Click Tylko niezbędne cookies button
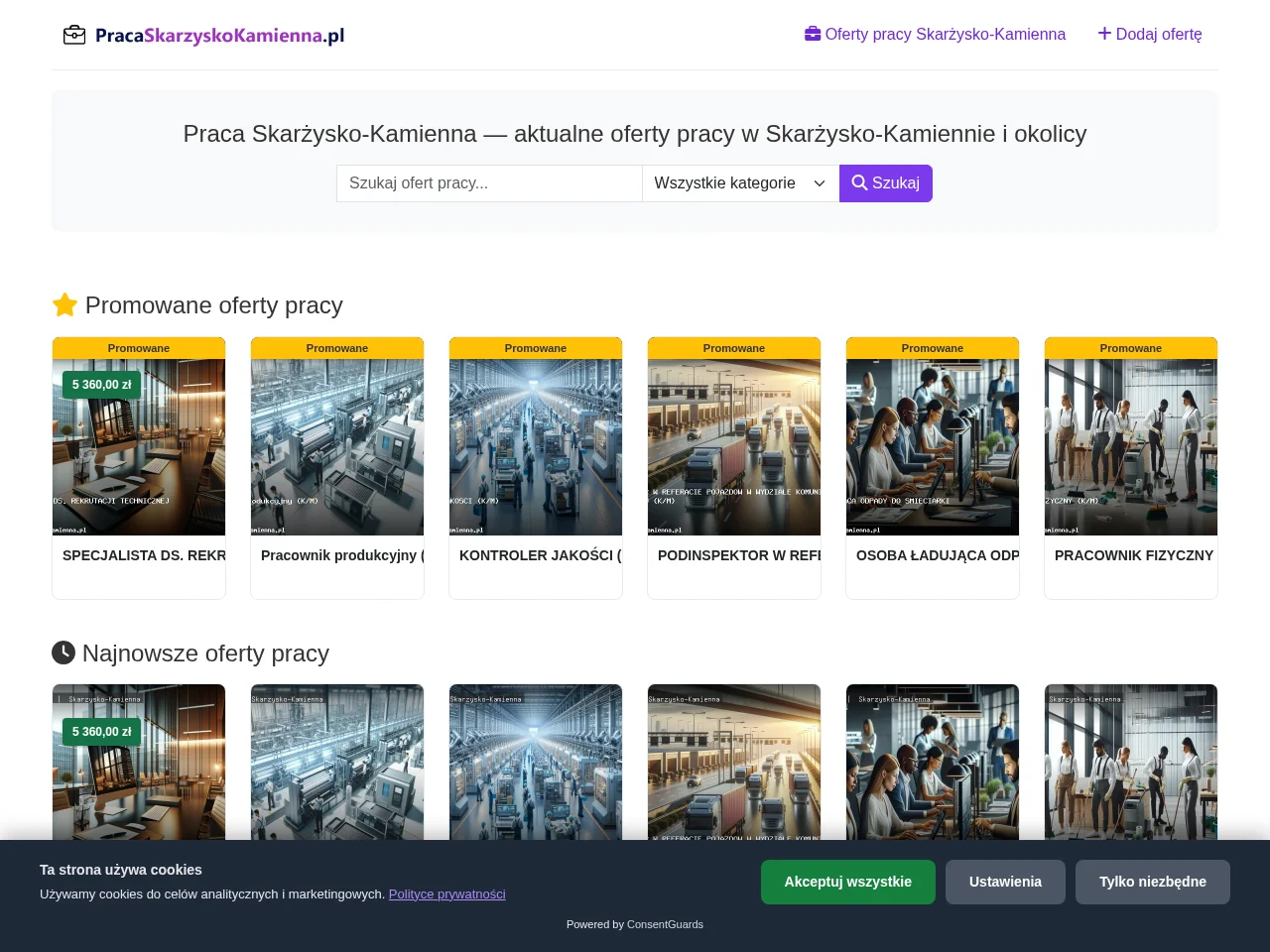Screen dimensions: 1270x952 coord(1153,882)
